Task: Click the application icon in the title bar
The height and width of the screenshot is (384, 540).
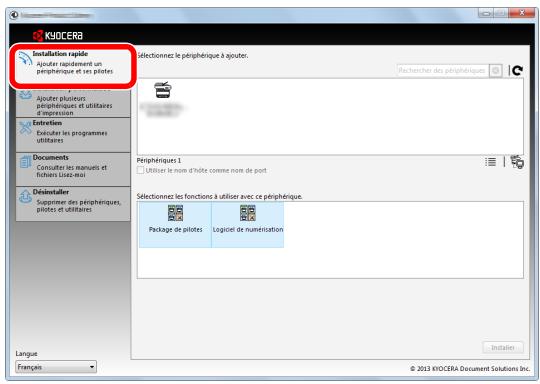Action: pyautogui.click(x=14, y=15)
